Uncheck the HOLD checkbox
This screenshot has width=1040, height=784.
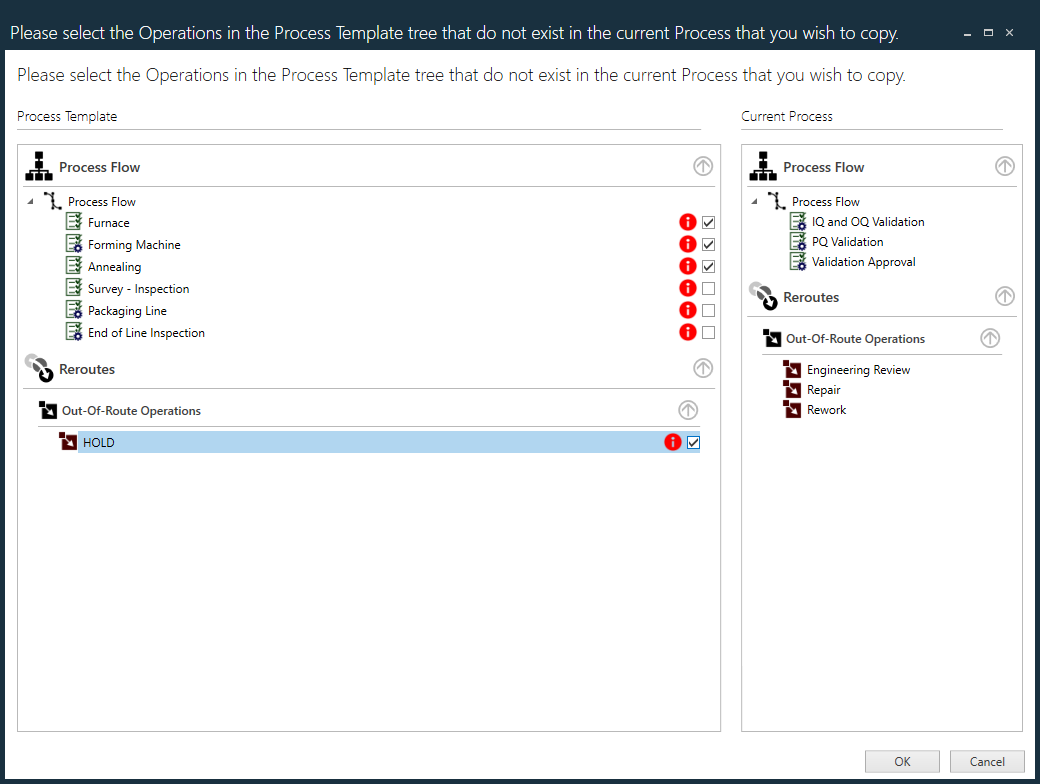click(x=693, y=441)
